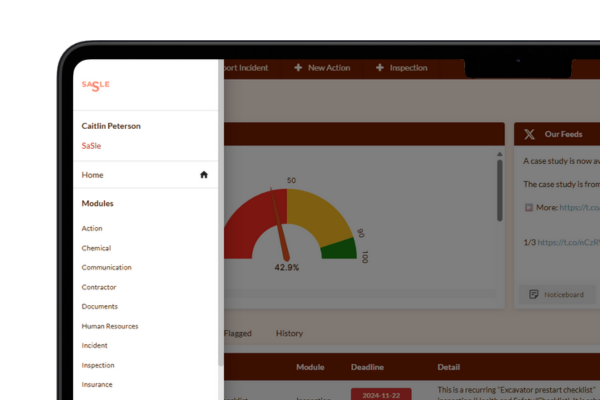This screenshot has width=600, height=400.
Task: Select Communication in the modules list
Action: 106,268
